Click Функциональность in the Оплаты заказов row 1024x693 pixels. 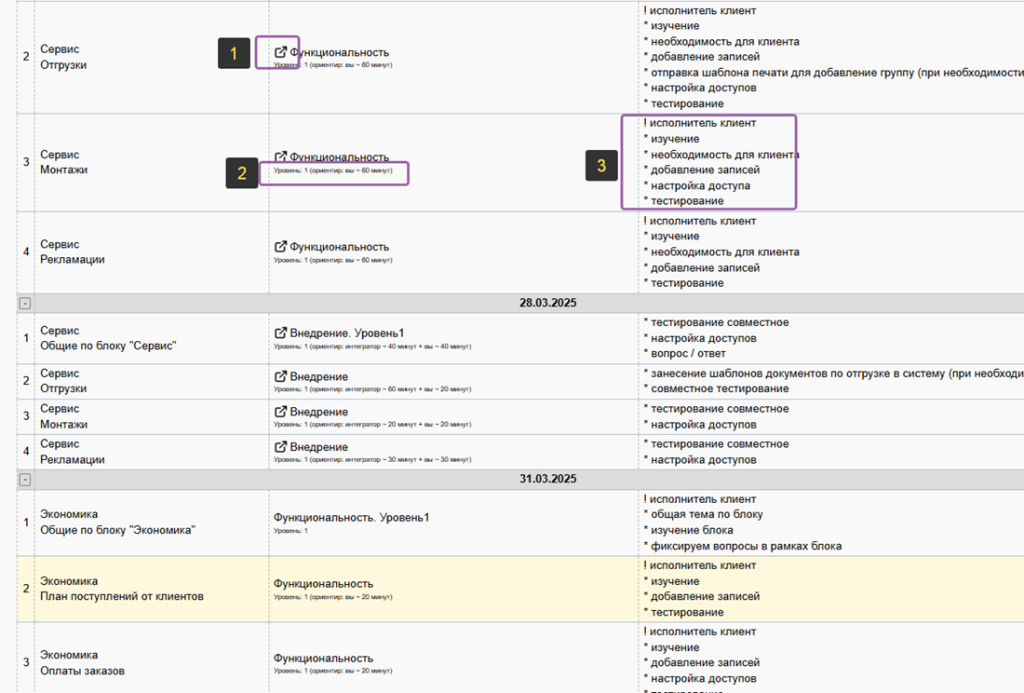pos(323,658)
